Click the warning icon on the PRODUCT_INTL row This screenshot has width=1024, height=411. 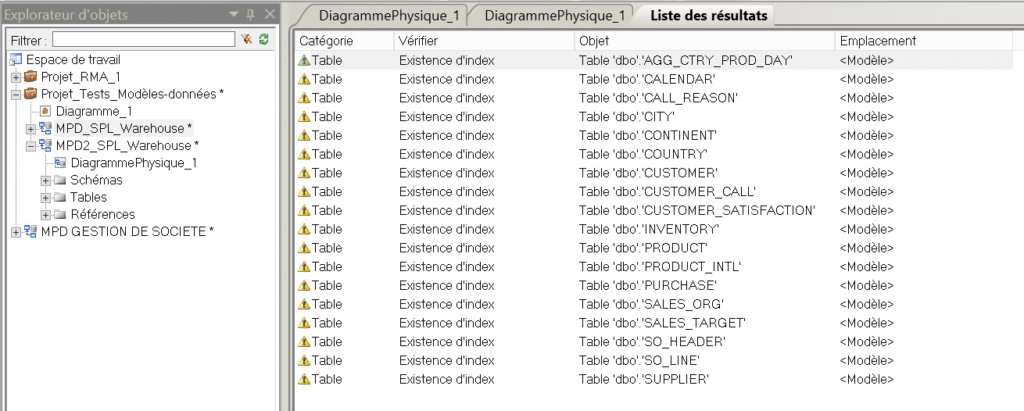304,267
